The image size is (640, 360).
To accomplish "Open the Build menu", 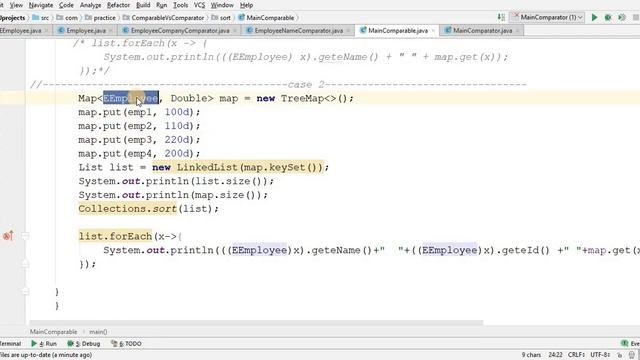I will pyautogui.click(x=143, y=5).
